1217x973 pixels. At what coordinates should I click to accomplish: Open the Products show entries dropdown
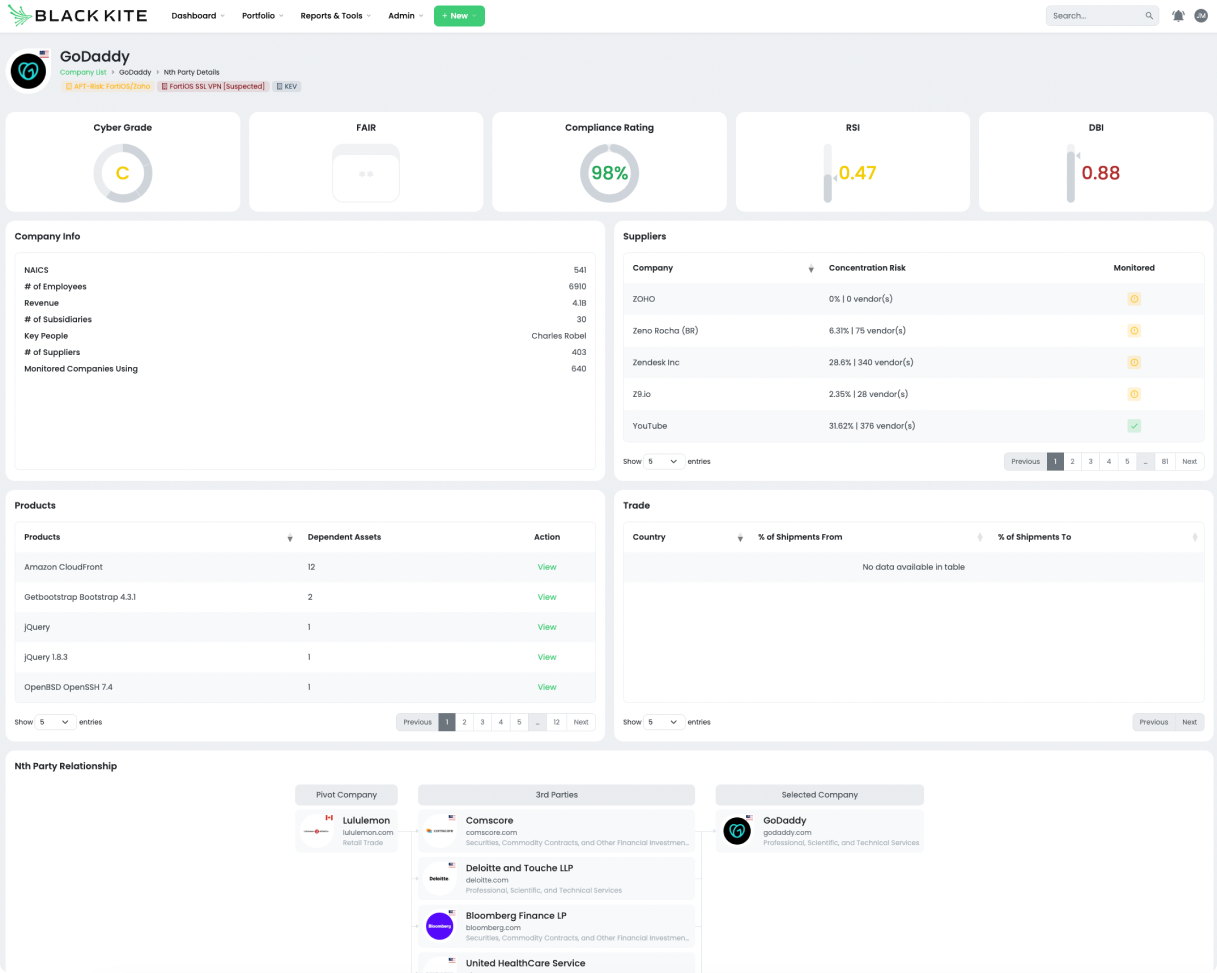coord(55,722)
